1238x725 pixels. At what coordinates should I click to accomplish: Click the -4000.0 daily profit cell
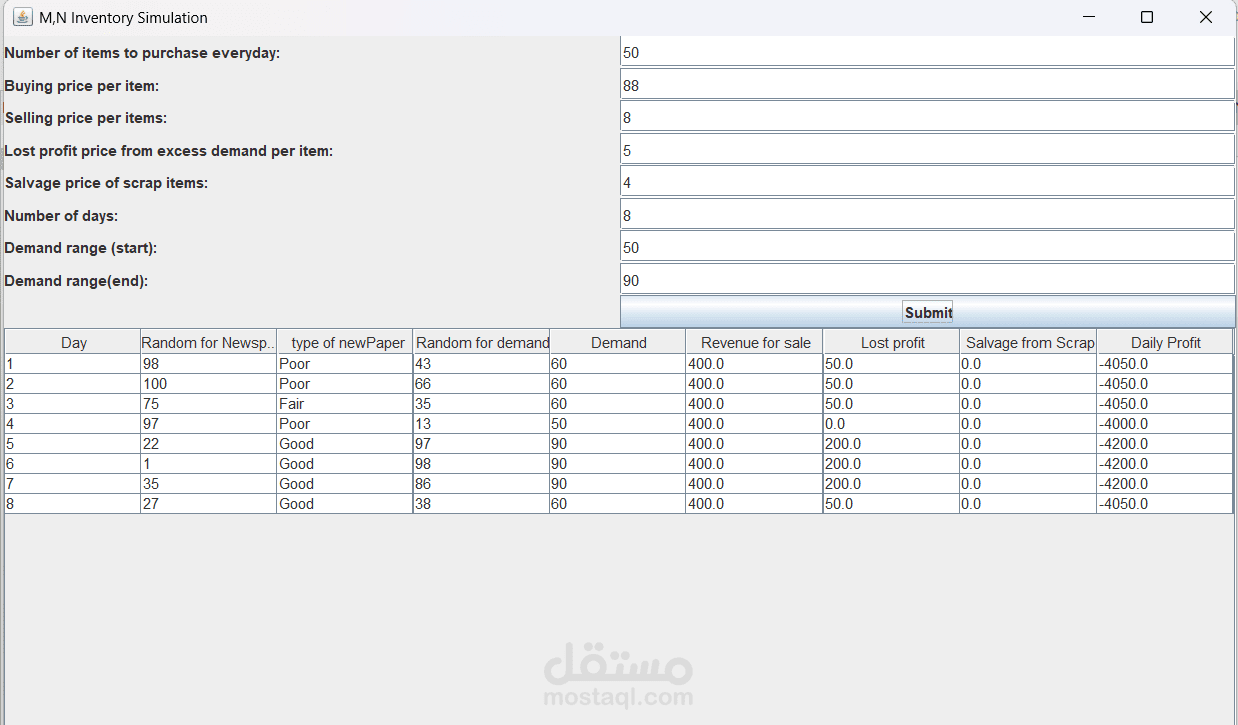1165,424
